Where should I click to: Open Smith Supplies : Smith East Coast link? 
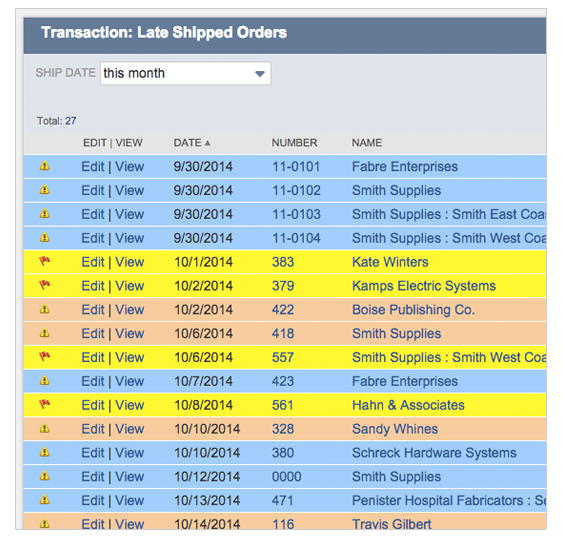point(449,214)
